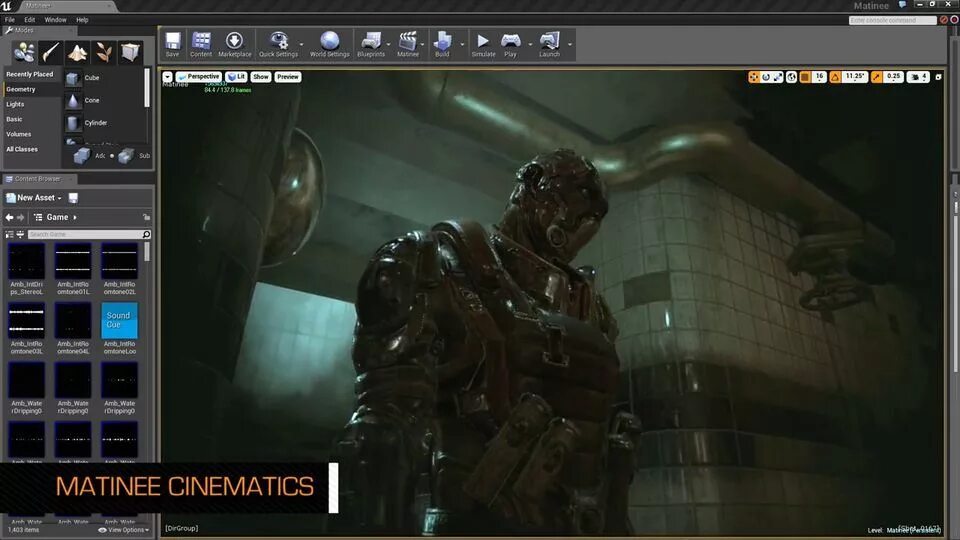
Task: Toggle rotation snapping in the viewport
Action: tap(835, 77)
